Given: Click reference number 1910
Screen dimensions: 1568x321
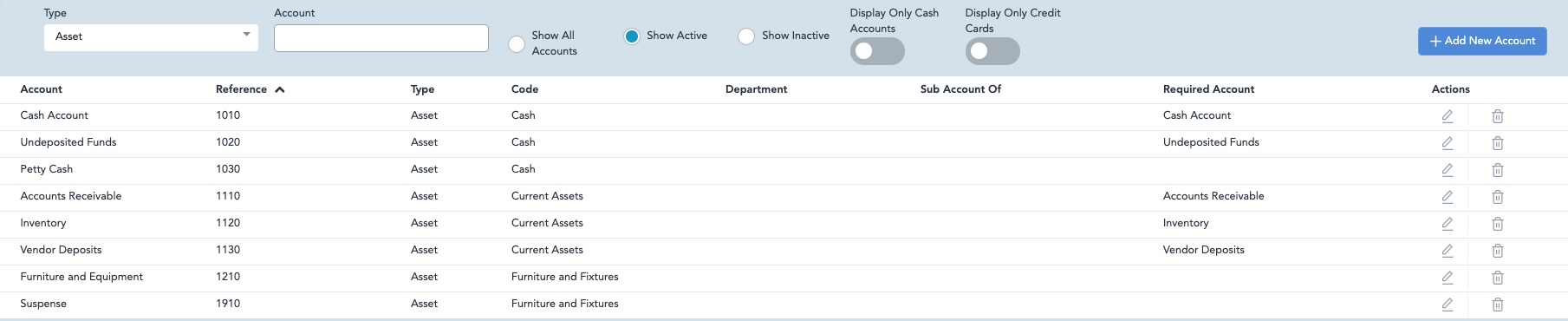Looking at the screenshot, I should 228,304.
